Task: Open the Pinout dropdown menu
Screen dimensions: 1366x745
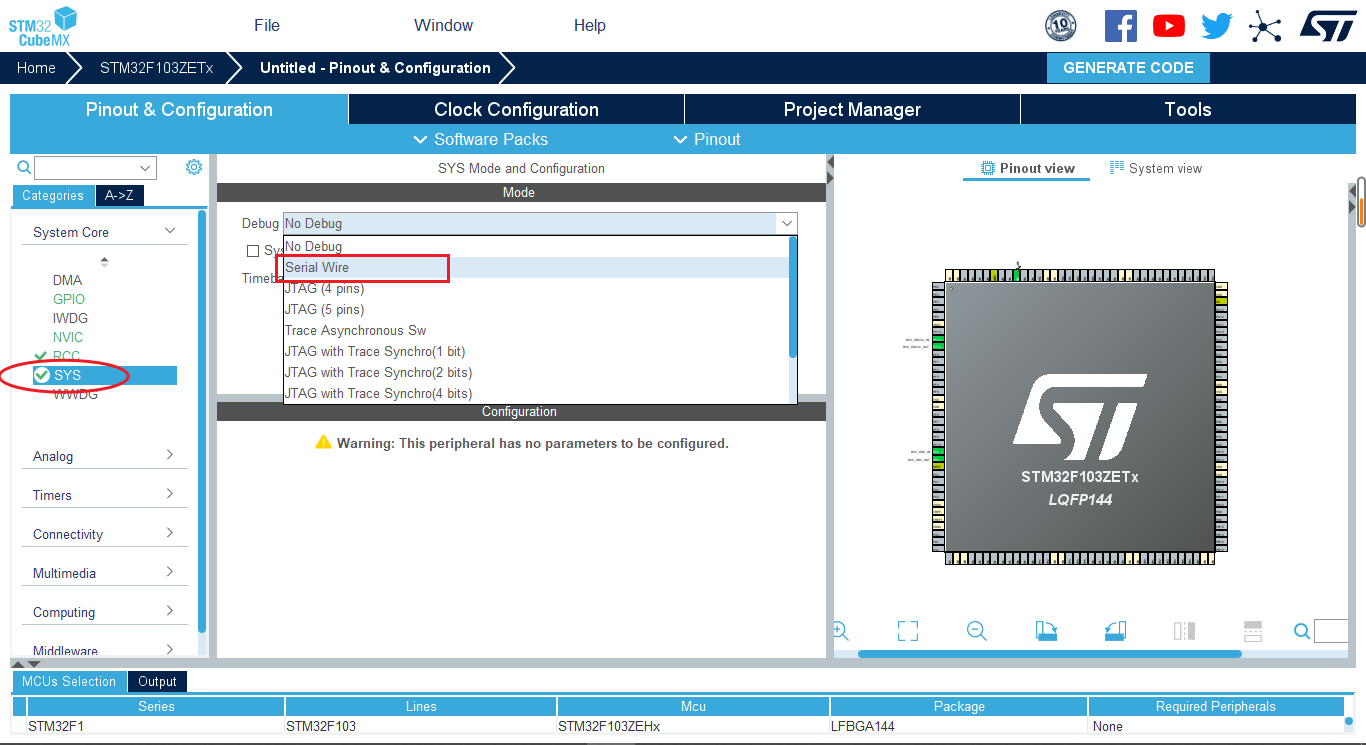Action: click(707, 139)
